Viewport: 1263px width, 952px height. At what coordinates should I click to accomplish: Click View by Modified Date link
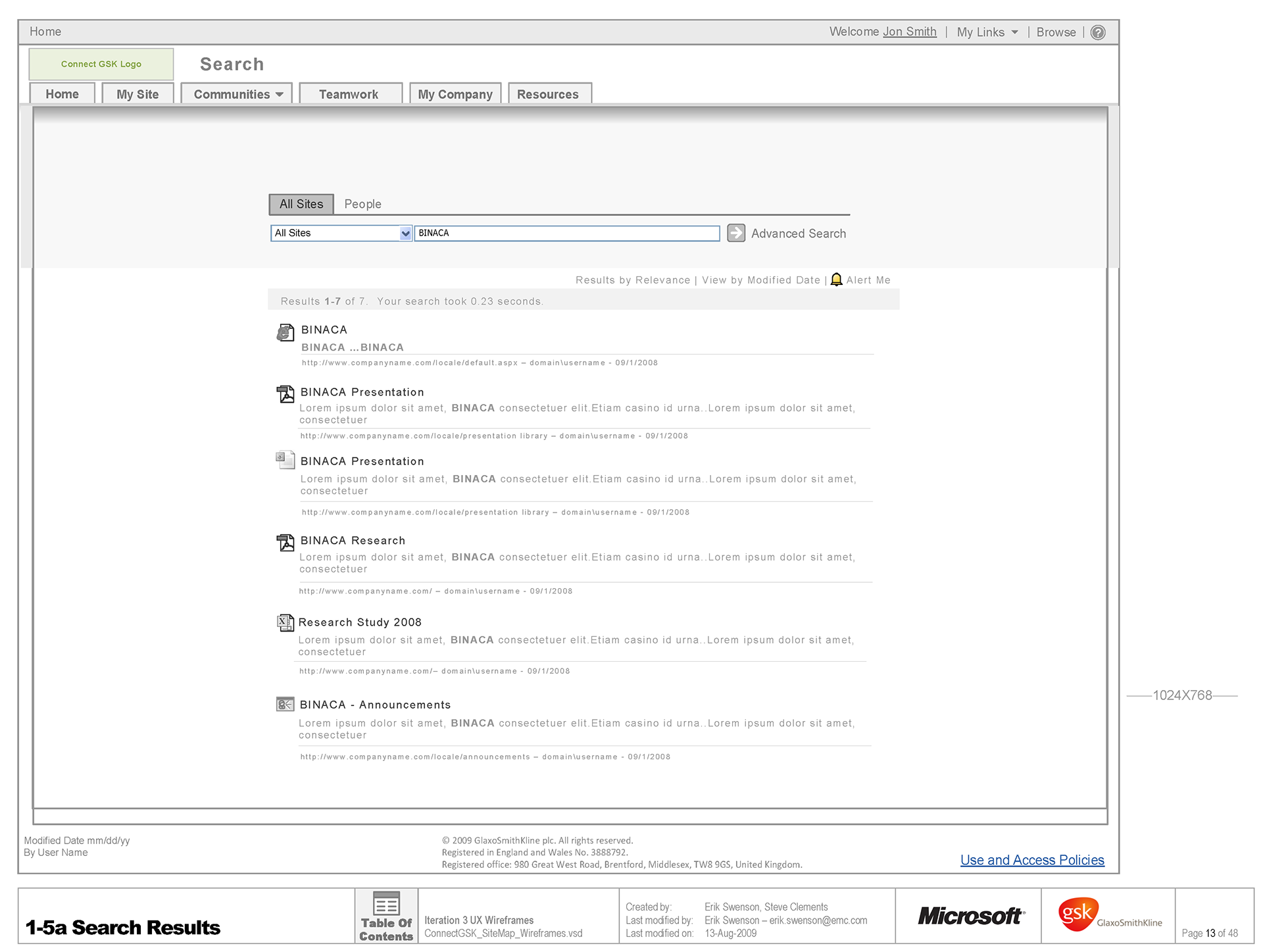point(760,280)
